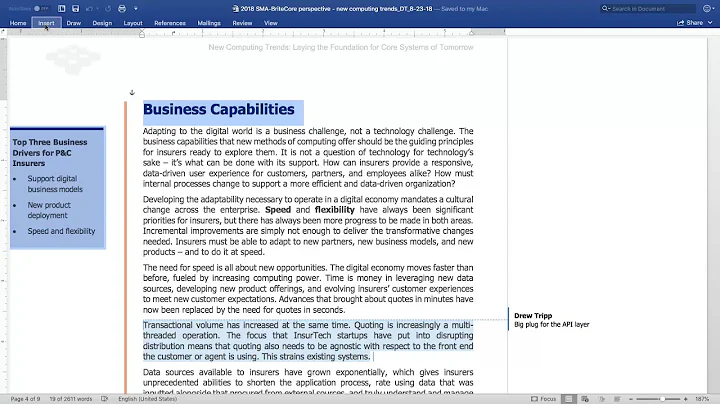720x404 pixels.
Task: Click the zoom out minus button
Action: pyautogui.click(x=631, y=399)
